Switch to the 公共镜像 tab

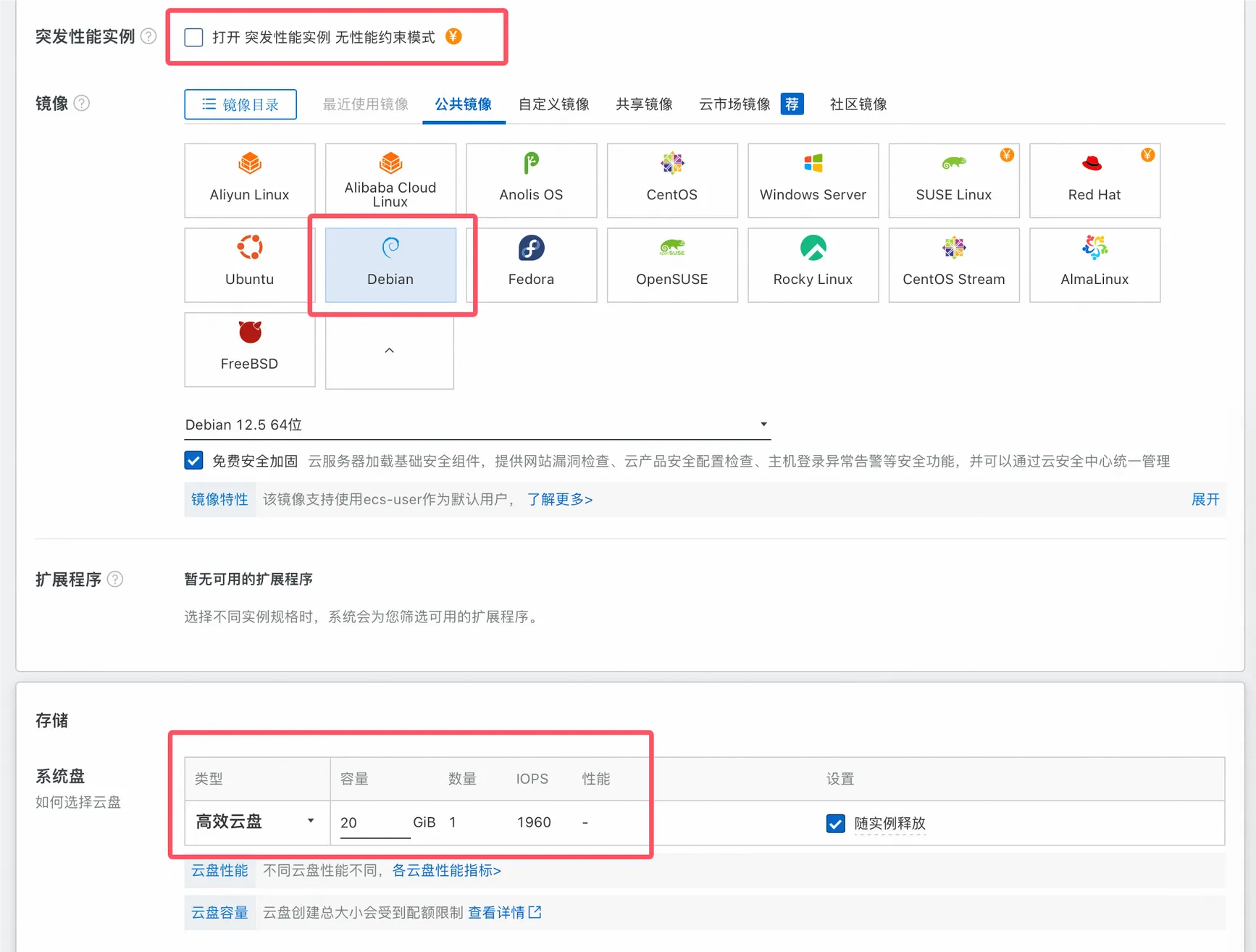pos(464,104)
